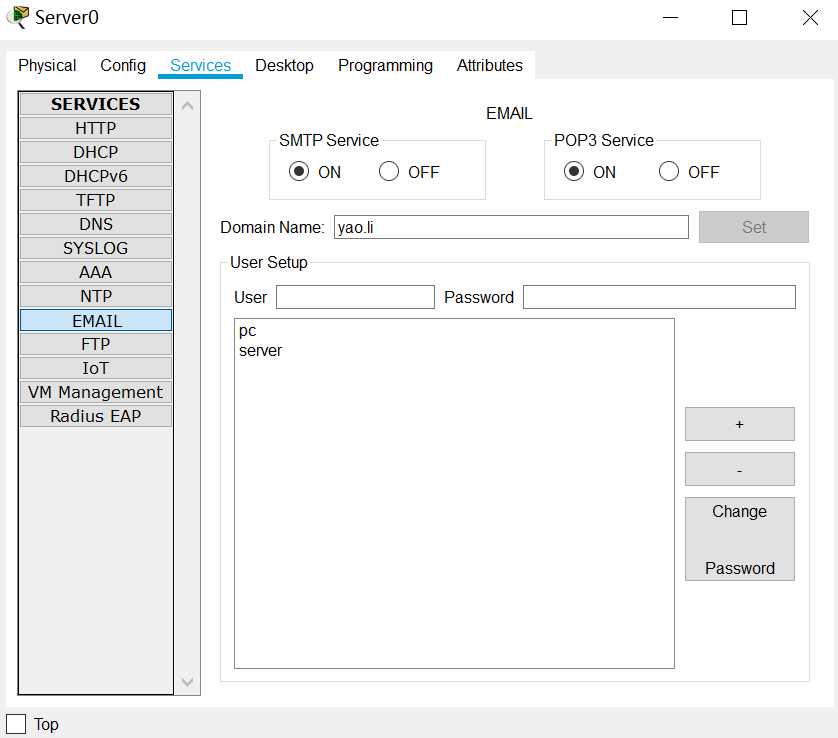Open the DNS service settings
838x738 pixels.
[x=96, y=224]
